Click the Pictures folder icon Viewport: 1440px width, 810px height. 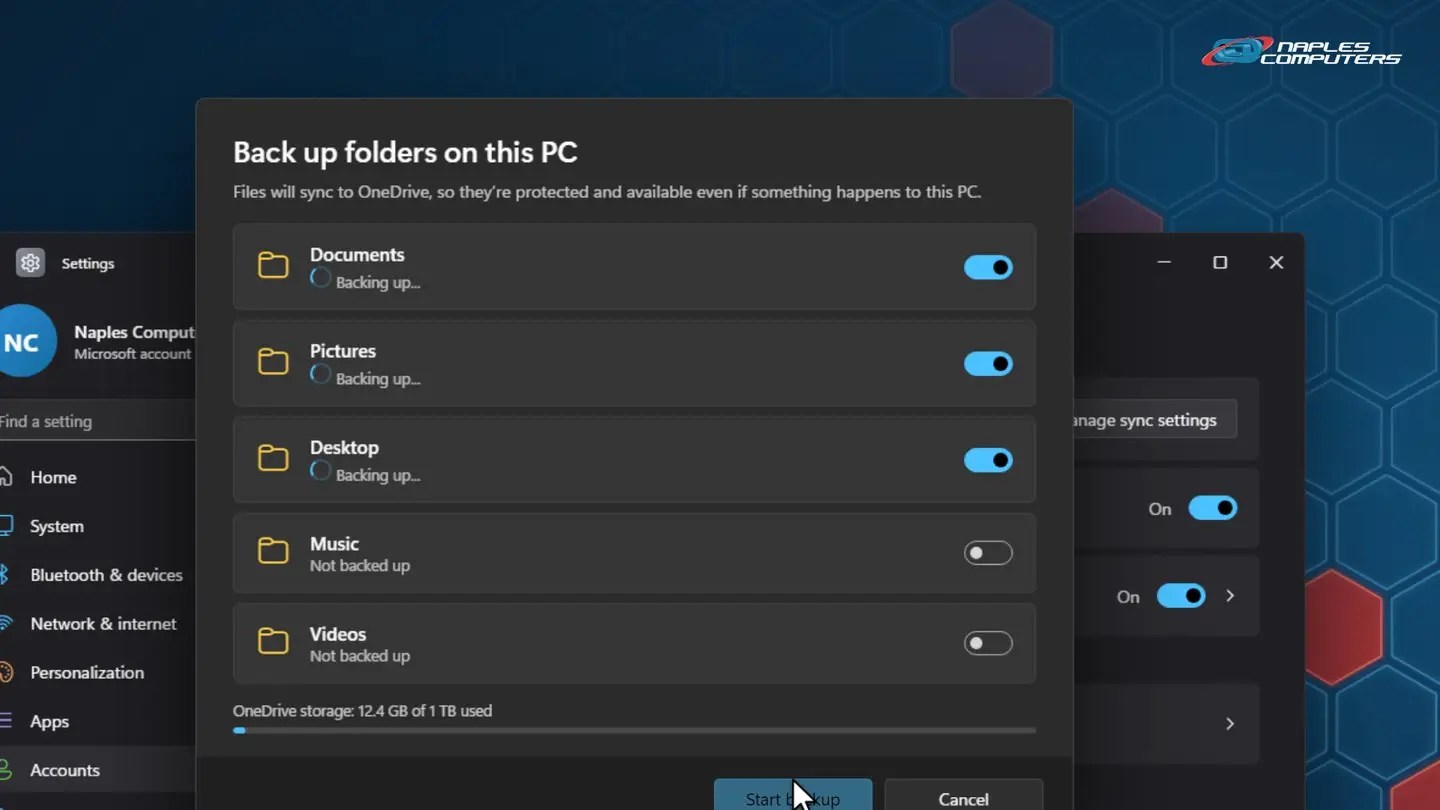point(273,361)
